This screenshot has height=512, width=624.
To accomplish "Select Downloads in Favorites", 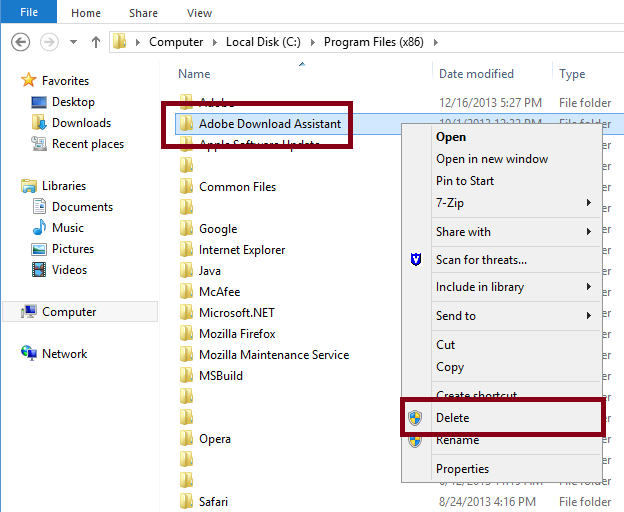I will coord(81,123).
